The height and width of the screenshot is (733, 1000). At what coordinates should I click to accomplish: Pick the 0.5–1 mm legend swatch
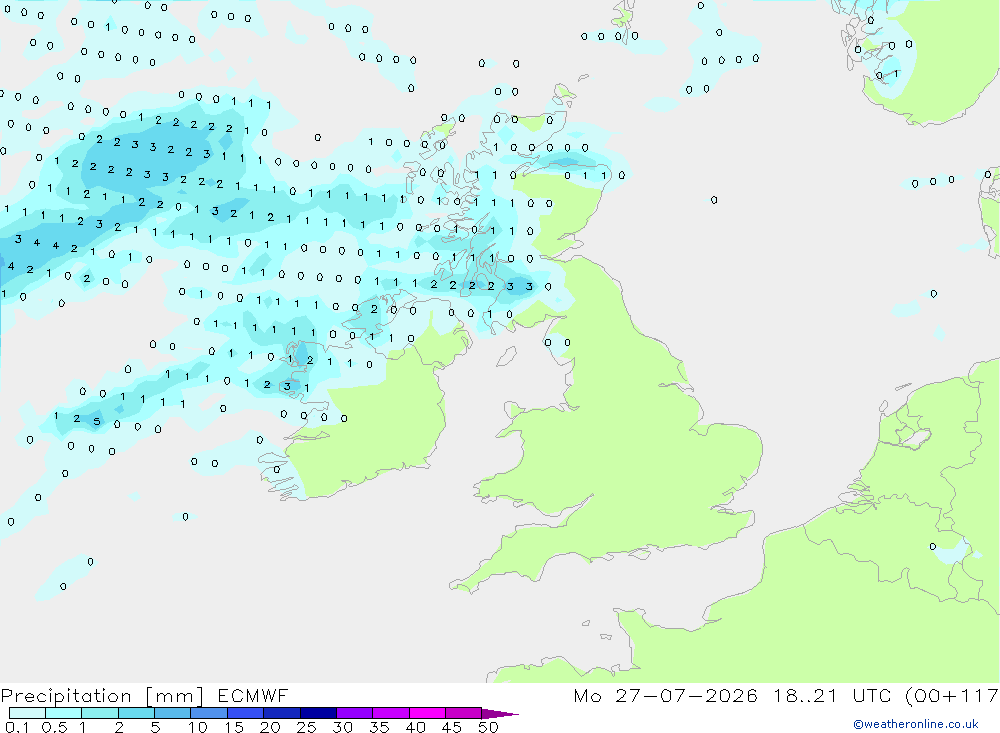pyautogui.click(x=63, y=713)
